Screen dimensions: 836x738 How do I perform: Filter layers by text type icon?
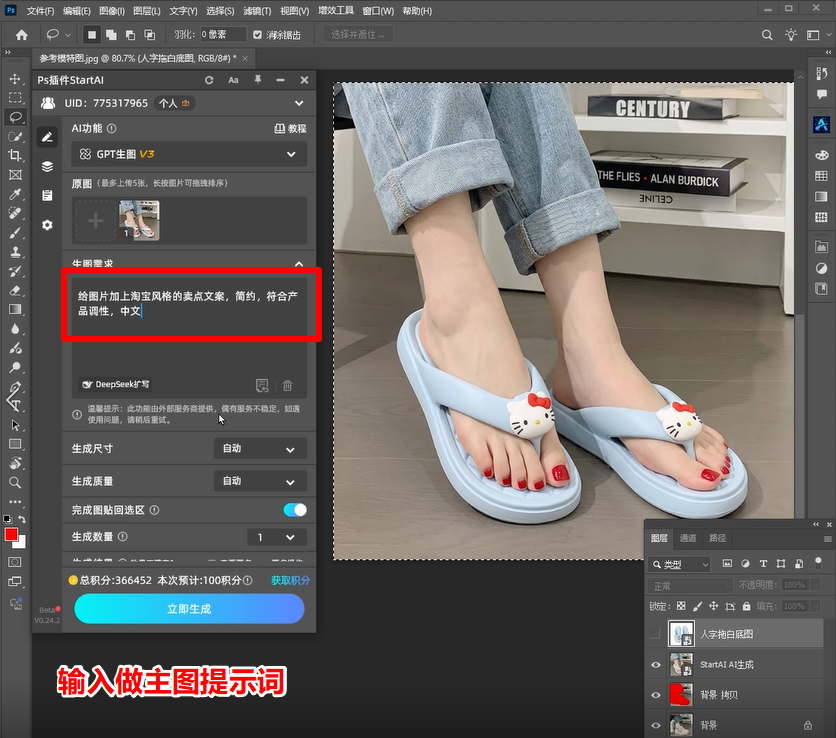click(763, 564)
